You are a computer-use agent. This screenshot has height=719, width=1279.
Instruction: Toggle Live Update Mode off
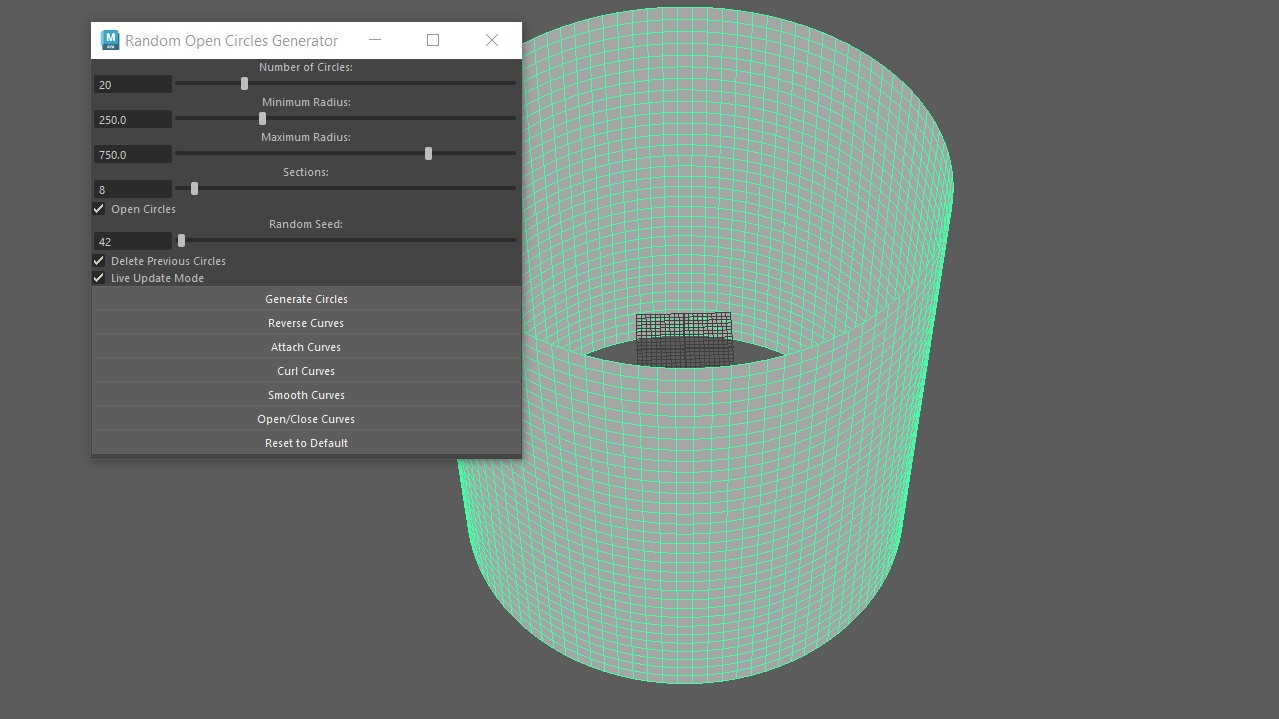98,277
